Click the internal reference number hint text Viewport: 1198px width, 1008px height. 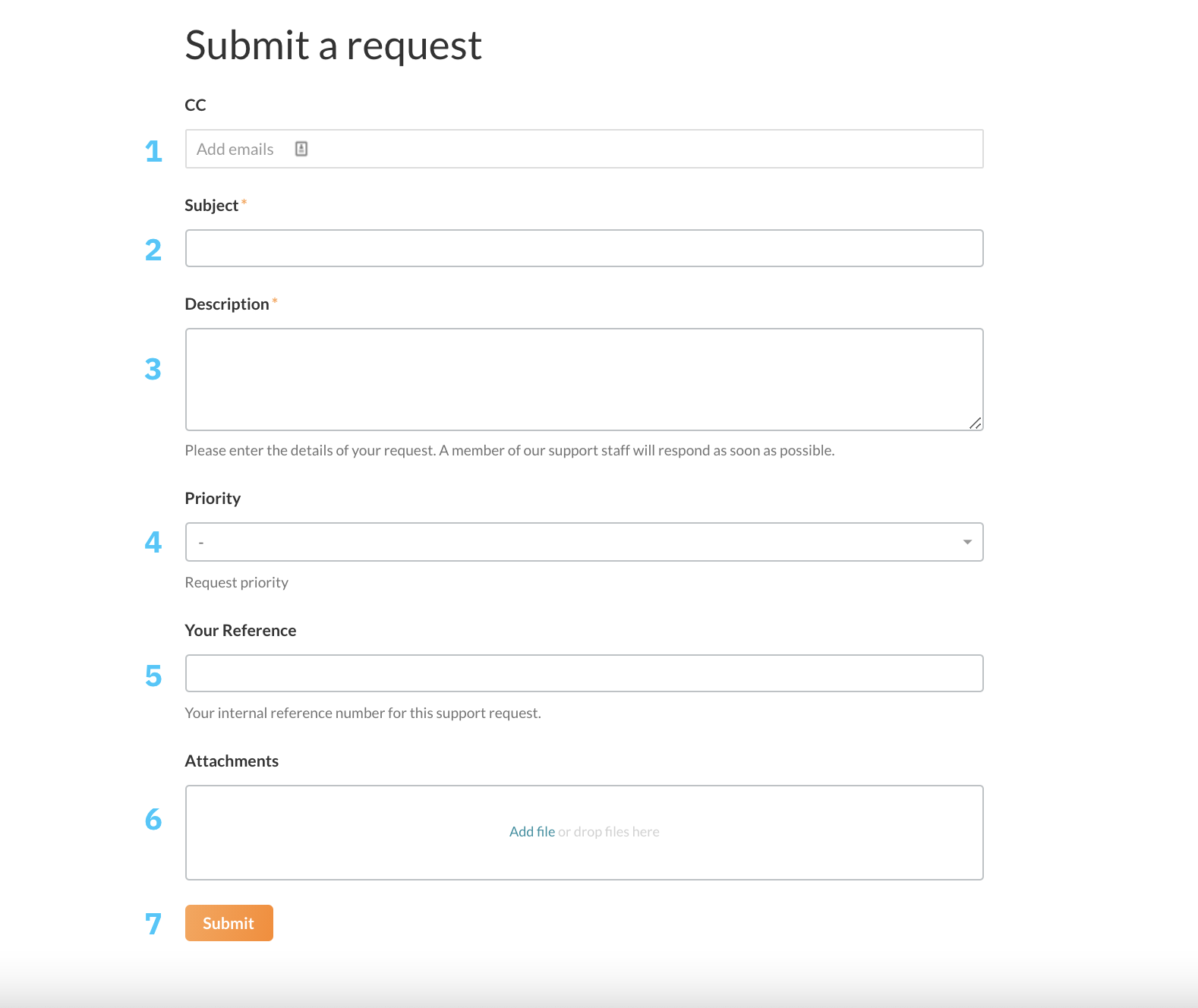[363, 713]
